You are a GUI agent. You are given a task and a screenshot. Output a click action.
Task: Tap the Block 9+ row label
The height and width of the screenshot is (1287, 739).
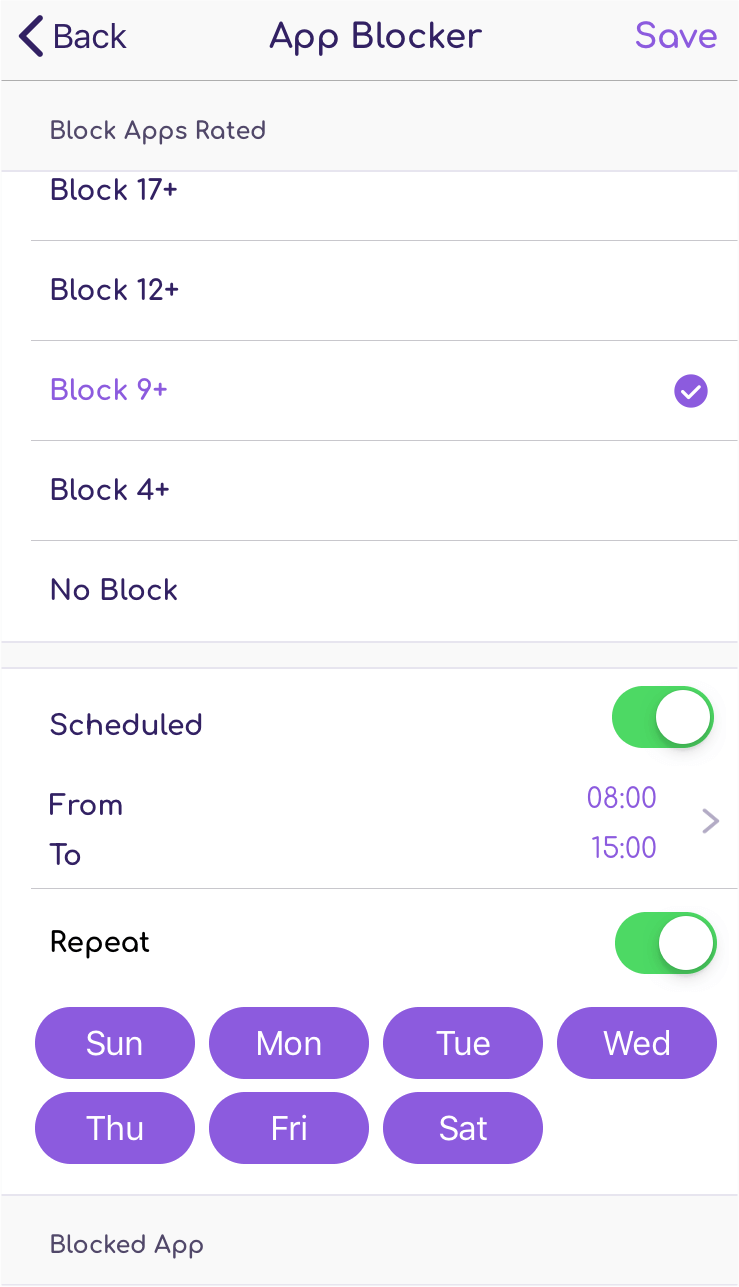pyautogui.click(x=109, y=390)
